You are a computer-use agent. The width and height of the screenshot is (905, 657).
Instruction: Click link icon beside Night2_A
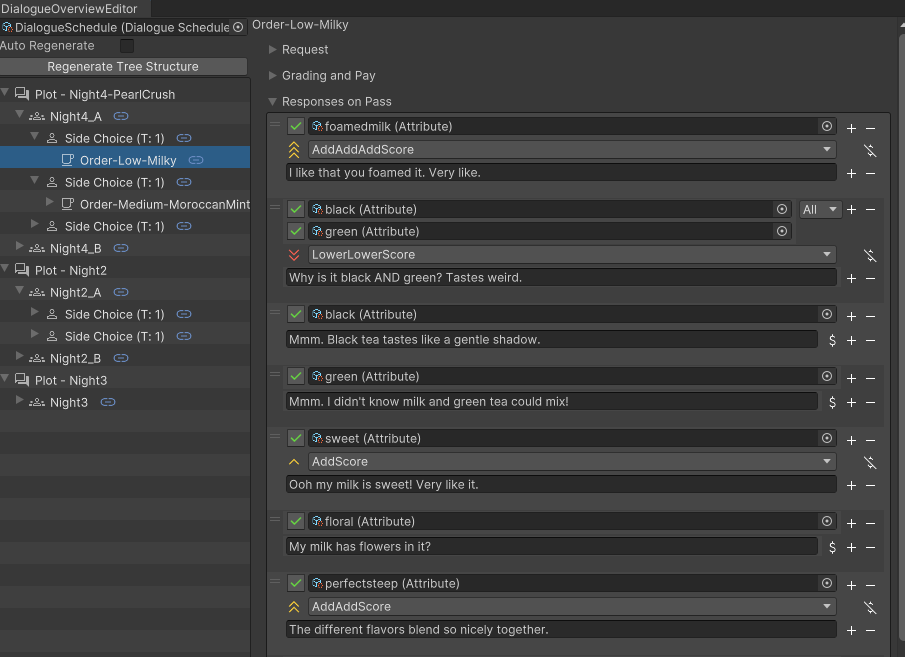[121, 292]
